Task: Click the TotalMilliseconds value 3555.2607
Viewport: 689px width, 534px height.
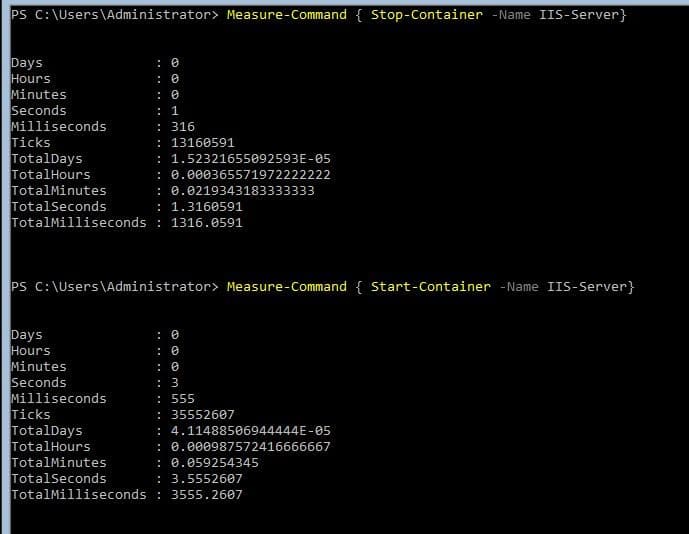Action: (x=207, y=495)
